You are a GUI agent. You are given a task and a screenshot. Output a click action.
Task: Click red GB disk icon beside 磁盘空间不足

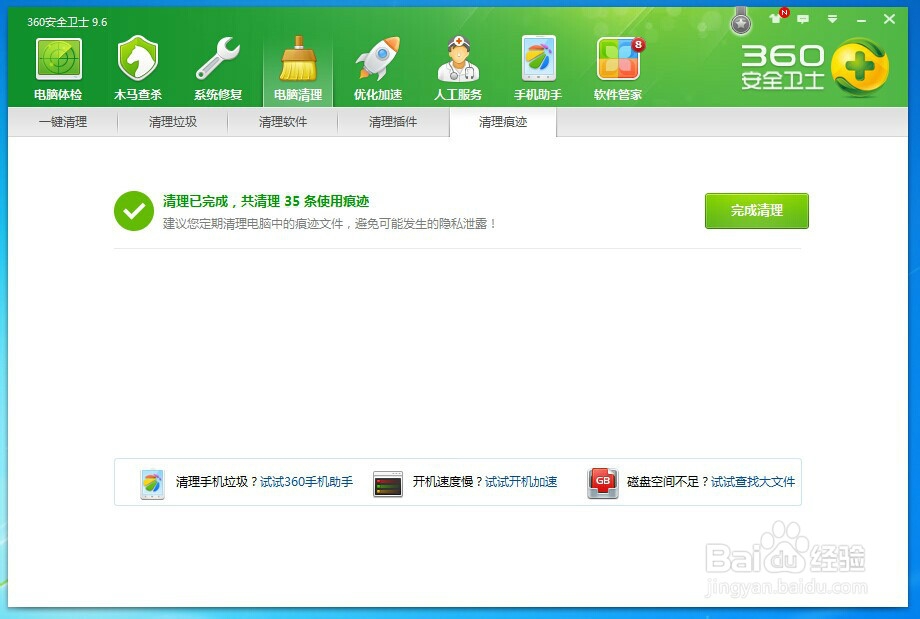pos(603,483)
